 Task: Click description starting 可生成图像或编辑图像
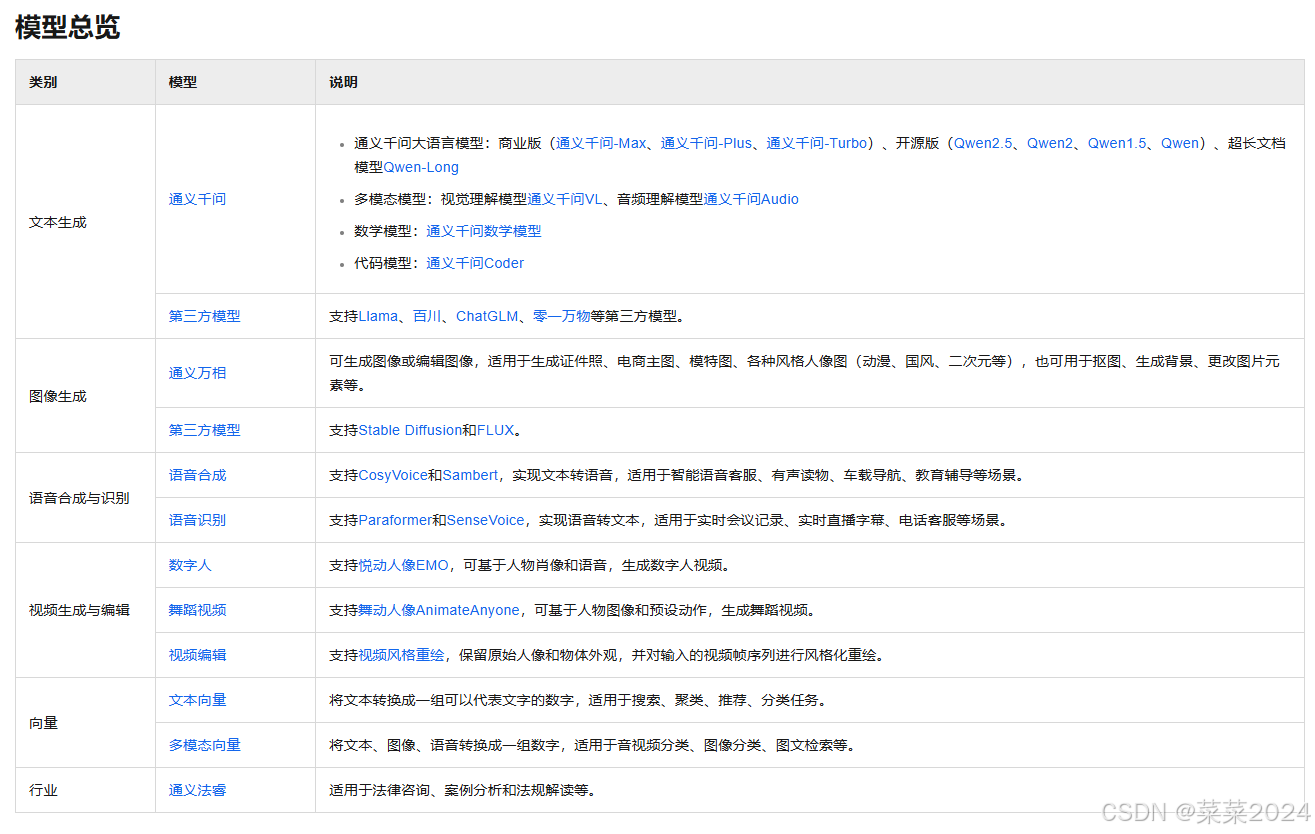[x=805, y=373]
